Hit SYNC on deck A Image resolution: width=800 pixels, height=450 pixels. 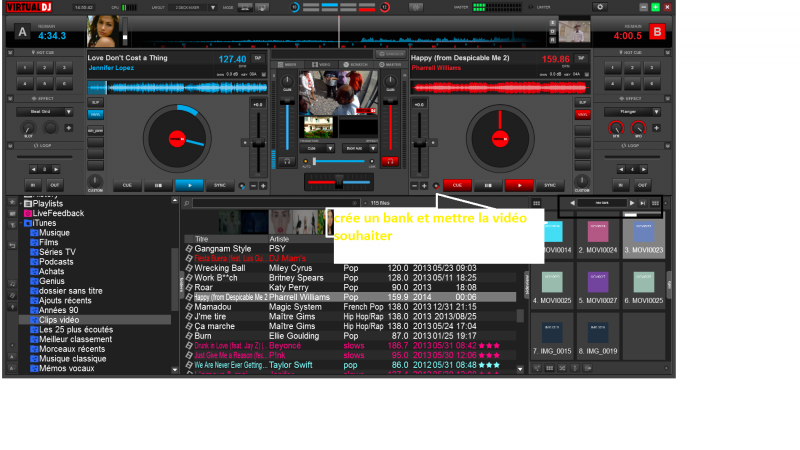tap(220, 185)
